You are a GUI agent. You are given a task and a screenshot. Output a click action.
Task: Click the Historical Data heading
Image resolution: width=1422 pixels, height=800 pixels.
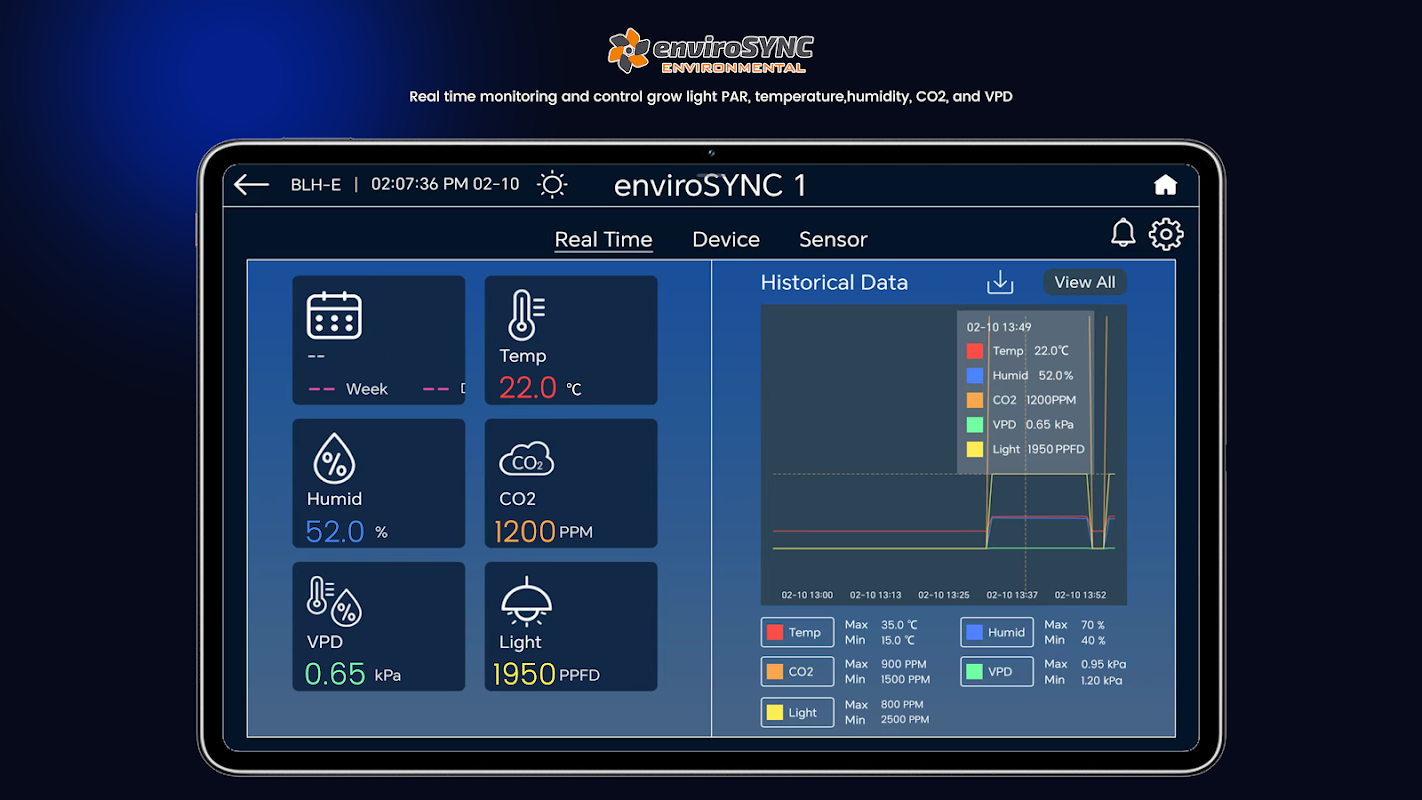point(834,282)
